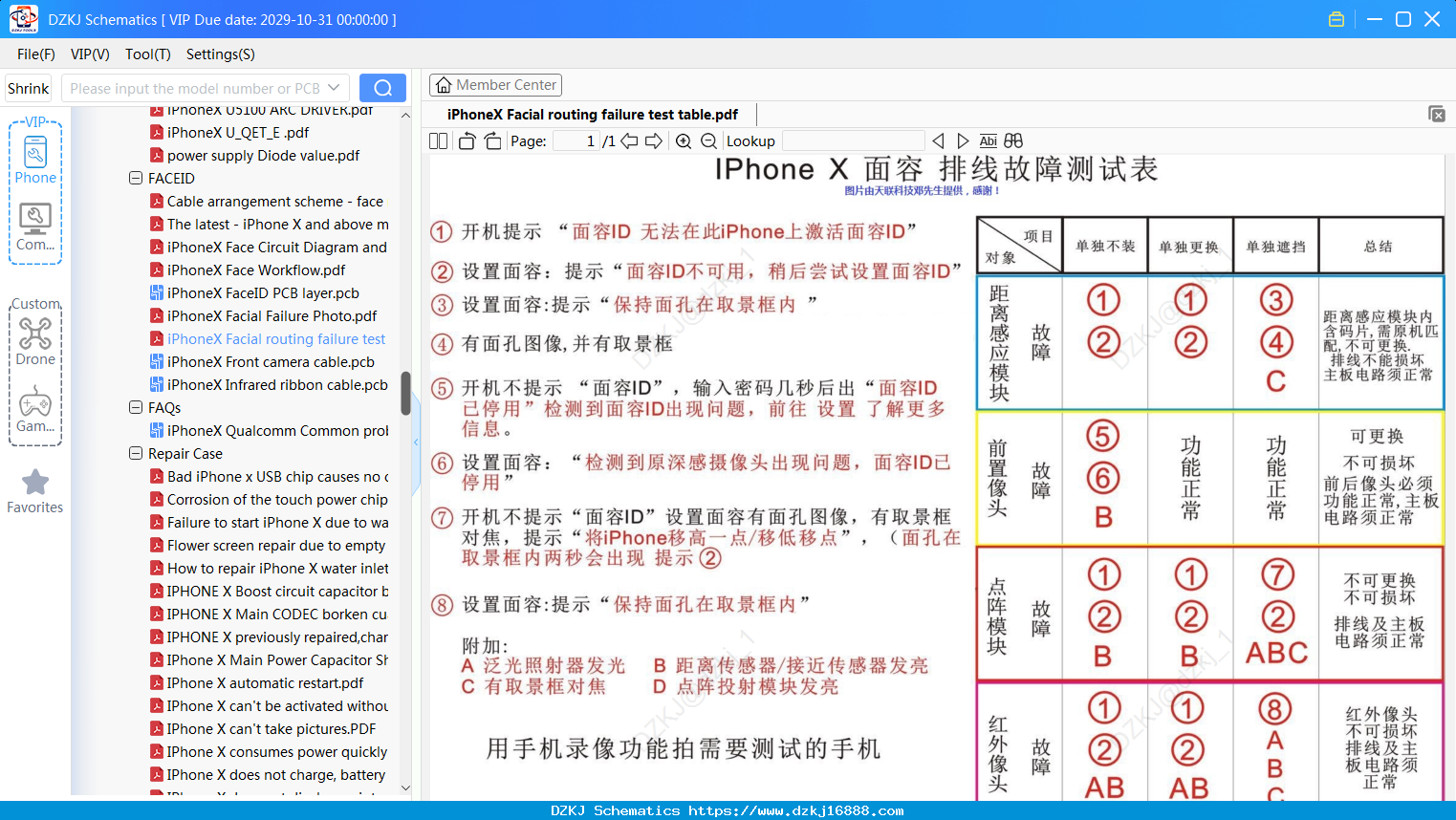Open IPhone X consumes power quickly file
Viewport: 1456px width, 820px height.
click(269, 752)
